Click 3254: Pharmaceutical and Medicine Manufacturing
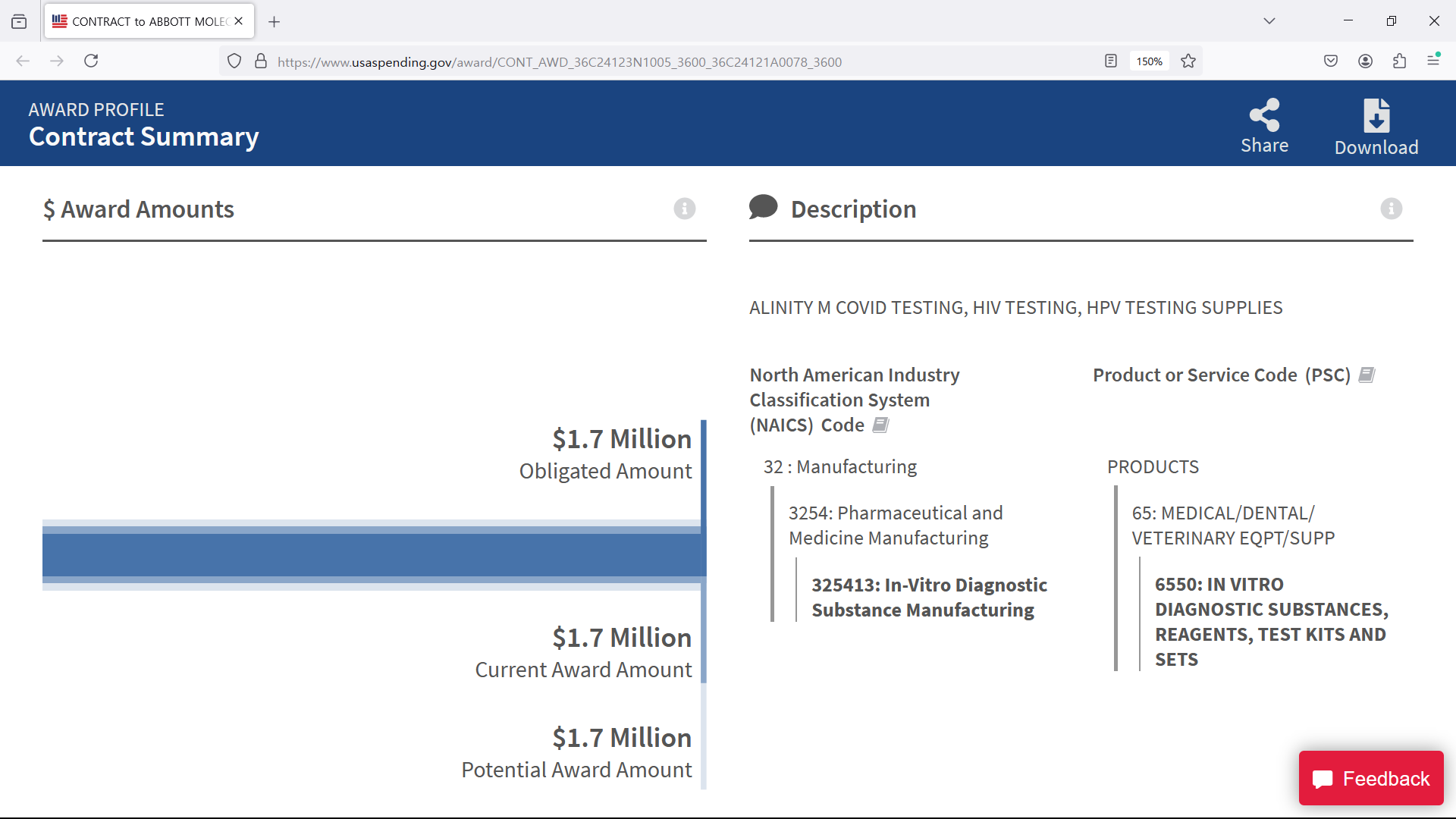This screenshot has height=819, width=1456. coord(896,526)
